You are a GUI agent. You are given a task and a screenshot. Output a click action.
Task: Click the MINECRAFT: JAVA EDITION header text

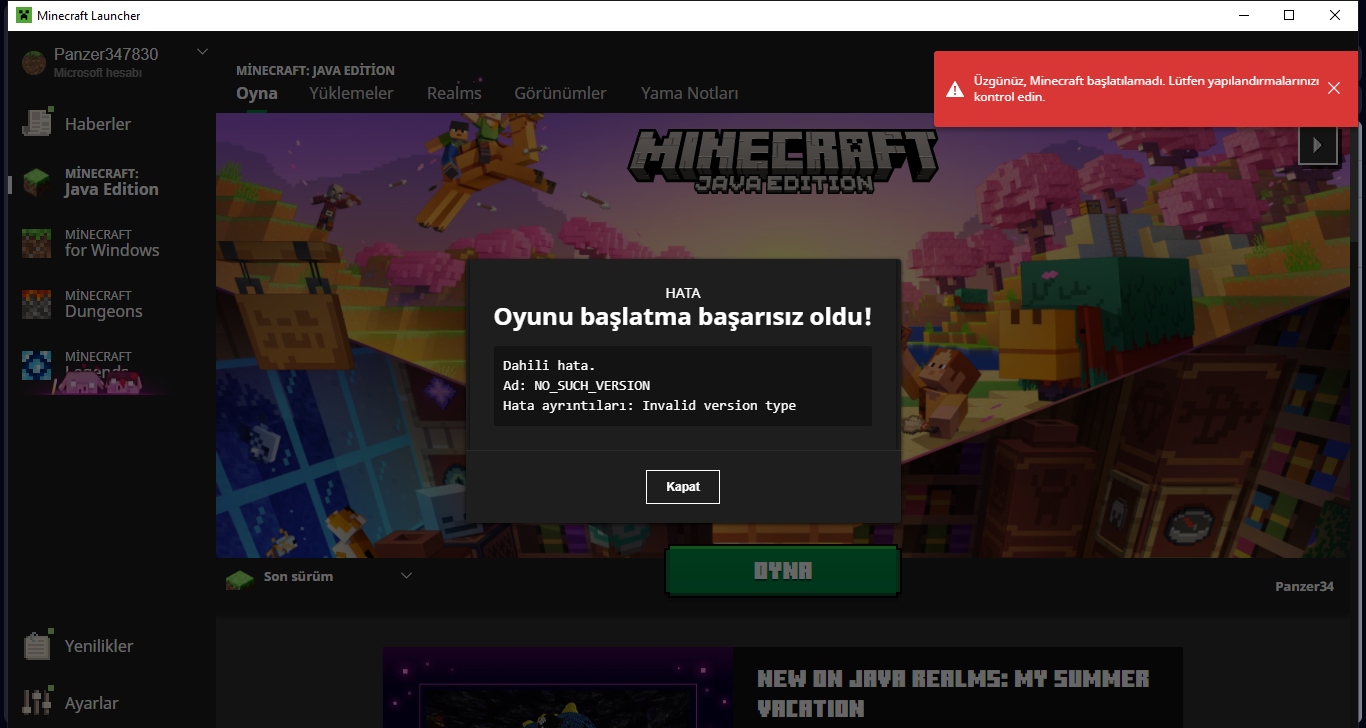point(315,71)
